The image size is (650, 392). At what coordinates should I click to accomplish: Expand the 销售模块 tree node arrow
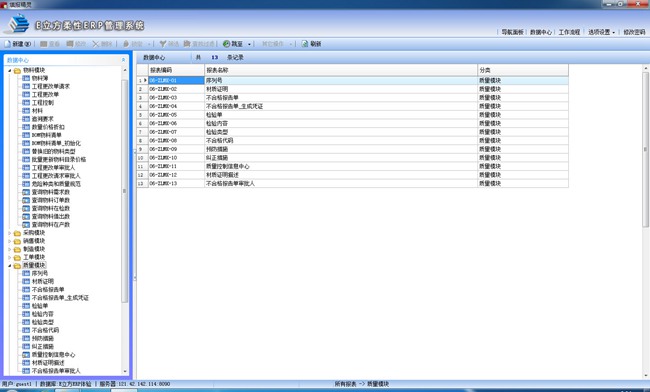[x=10, y=241]
